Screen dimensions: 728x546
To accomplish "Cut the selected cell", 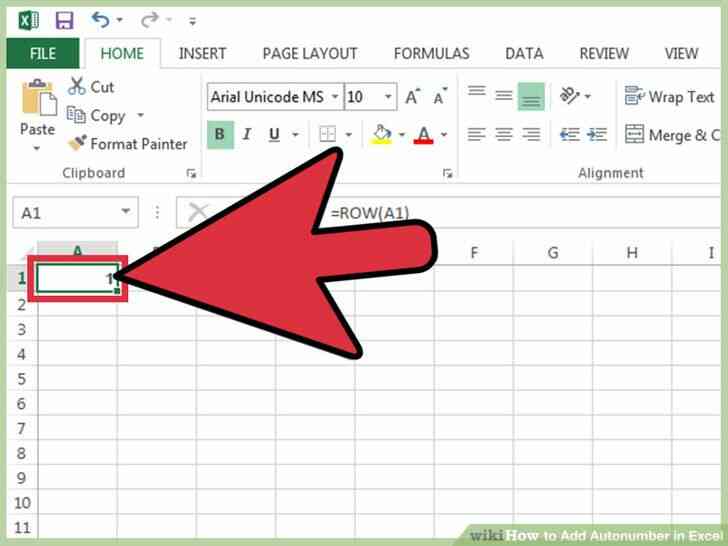I will click(91, 87).
